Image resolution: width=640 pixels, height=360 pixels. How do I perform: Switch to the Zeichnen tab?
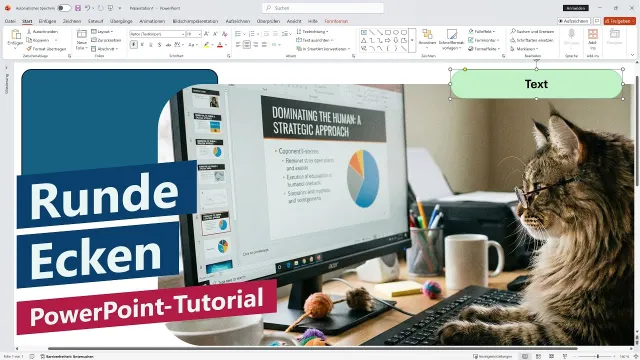72,21
